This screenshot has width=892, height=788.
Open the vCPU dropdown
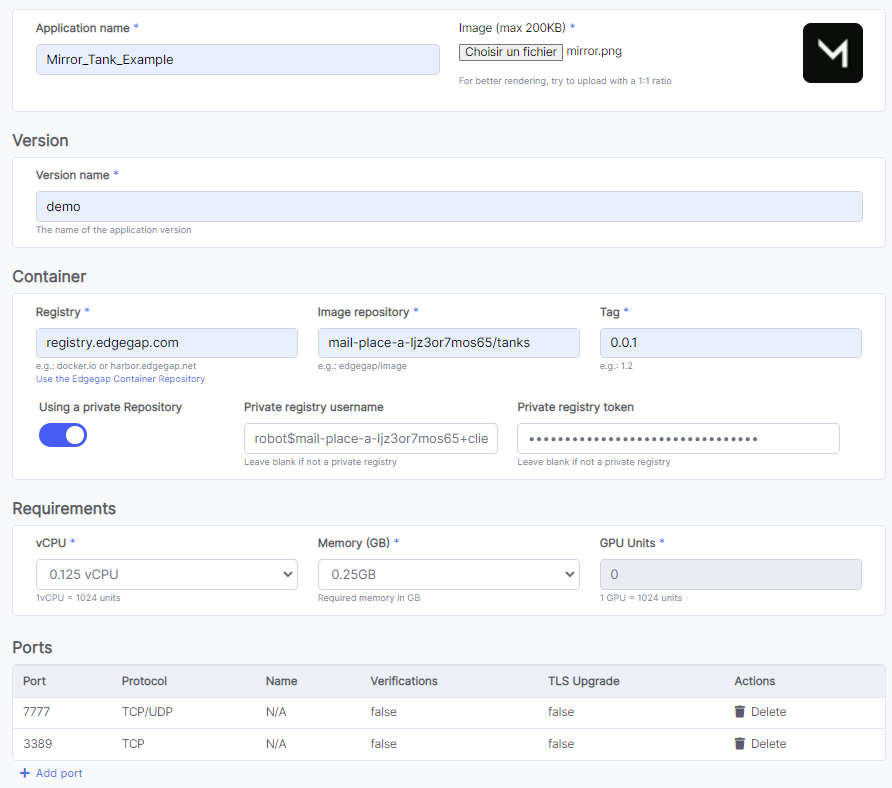point(167,574)
